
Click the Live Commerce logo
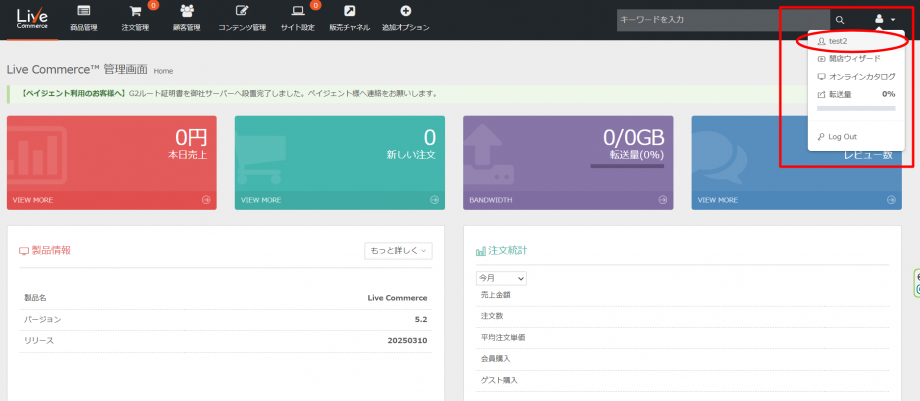click(32, 19)
